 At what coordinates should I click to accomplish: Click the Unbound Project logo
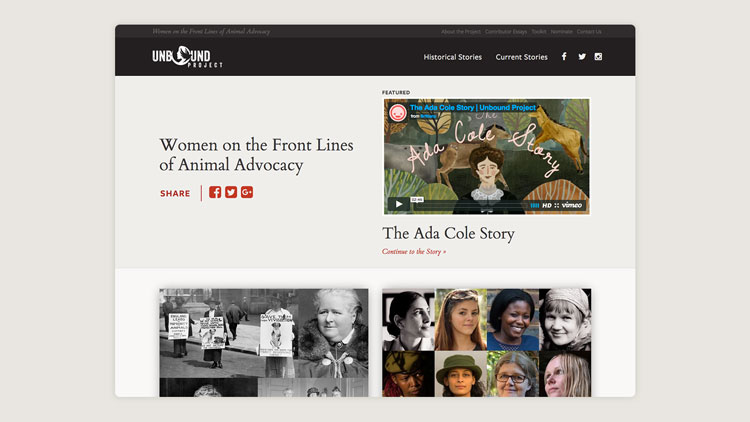(187, 57)
